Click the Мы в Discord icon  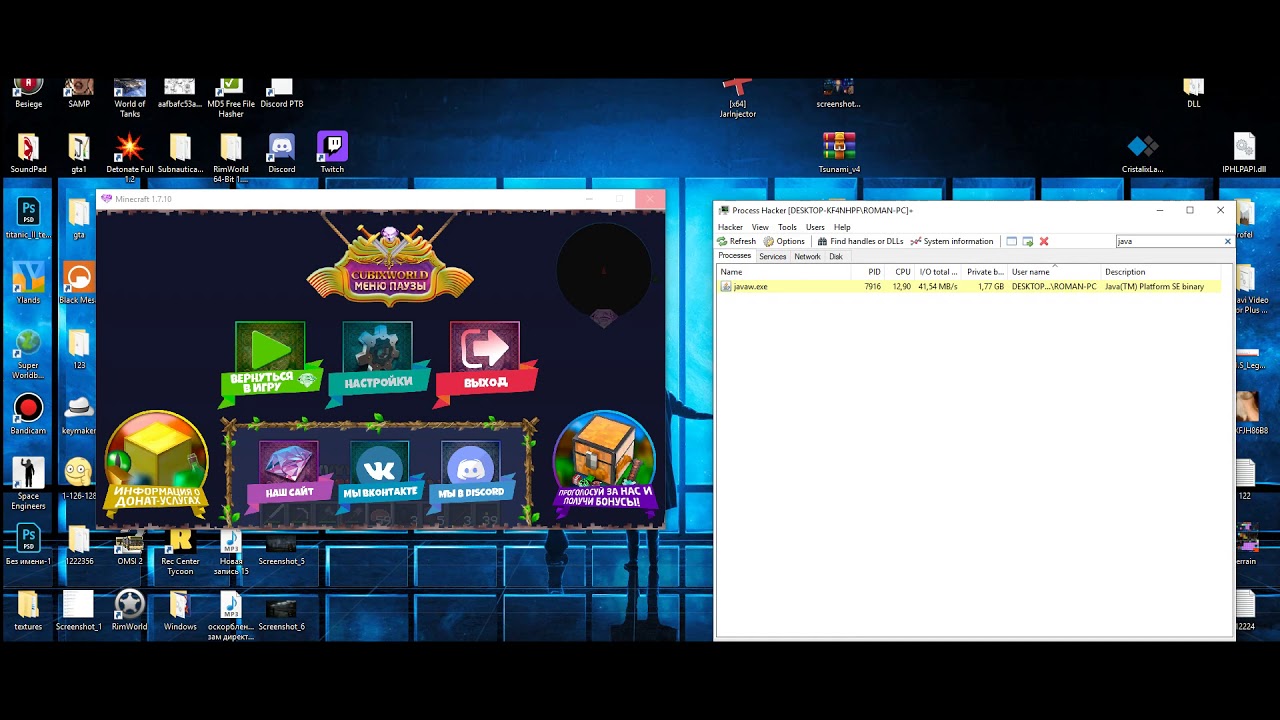point(471,471)
